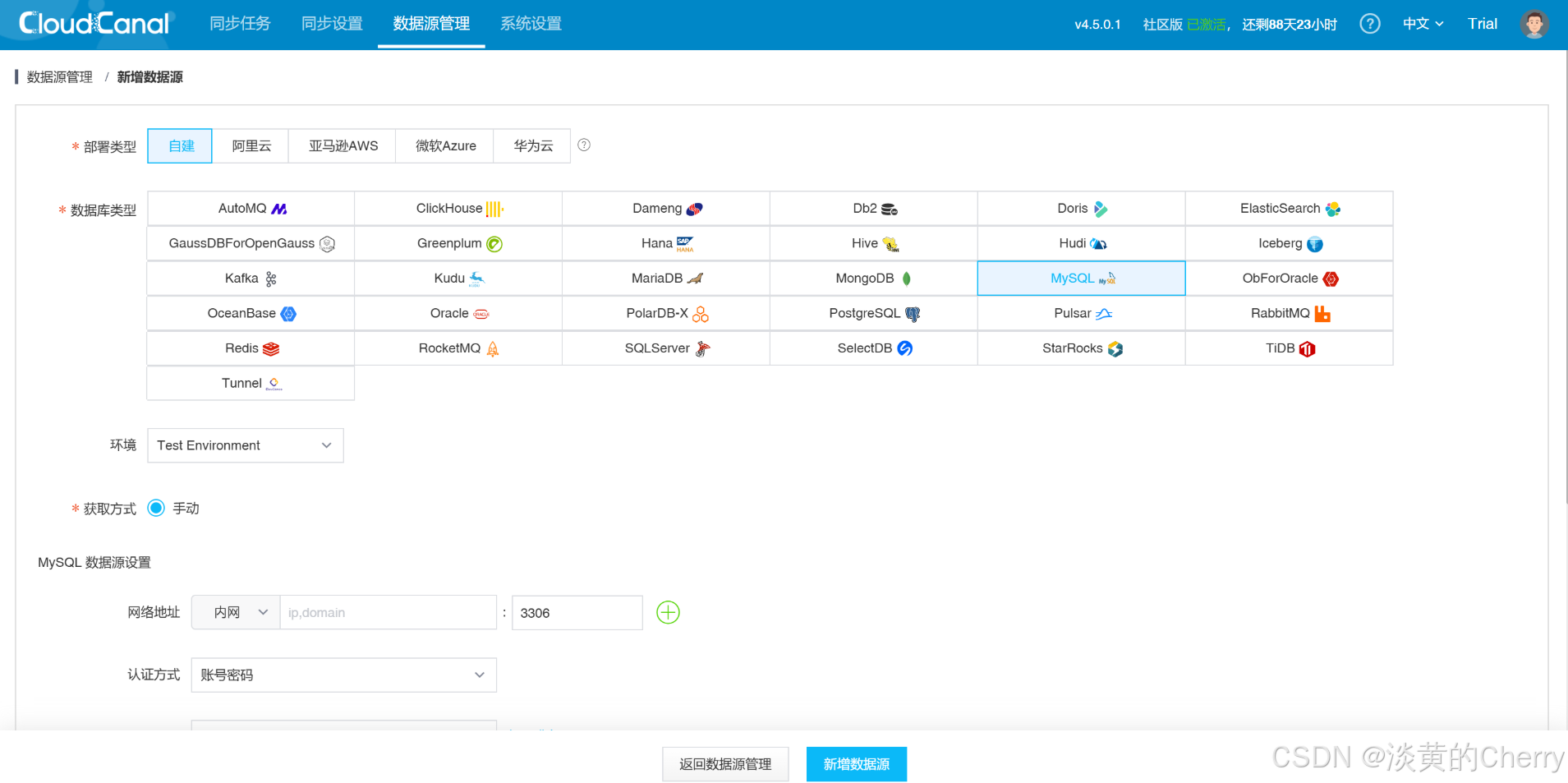This screenshot has height=783, width=1568.
Task: Select Oracle database type
Action: click(x=458, y=314)
